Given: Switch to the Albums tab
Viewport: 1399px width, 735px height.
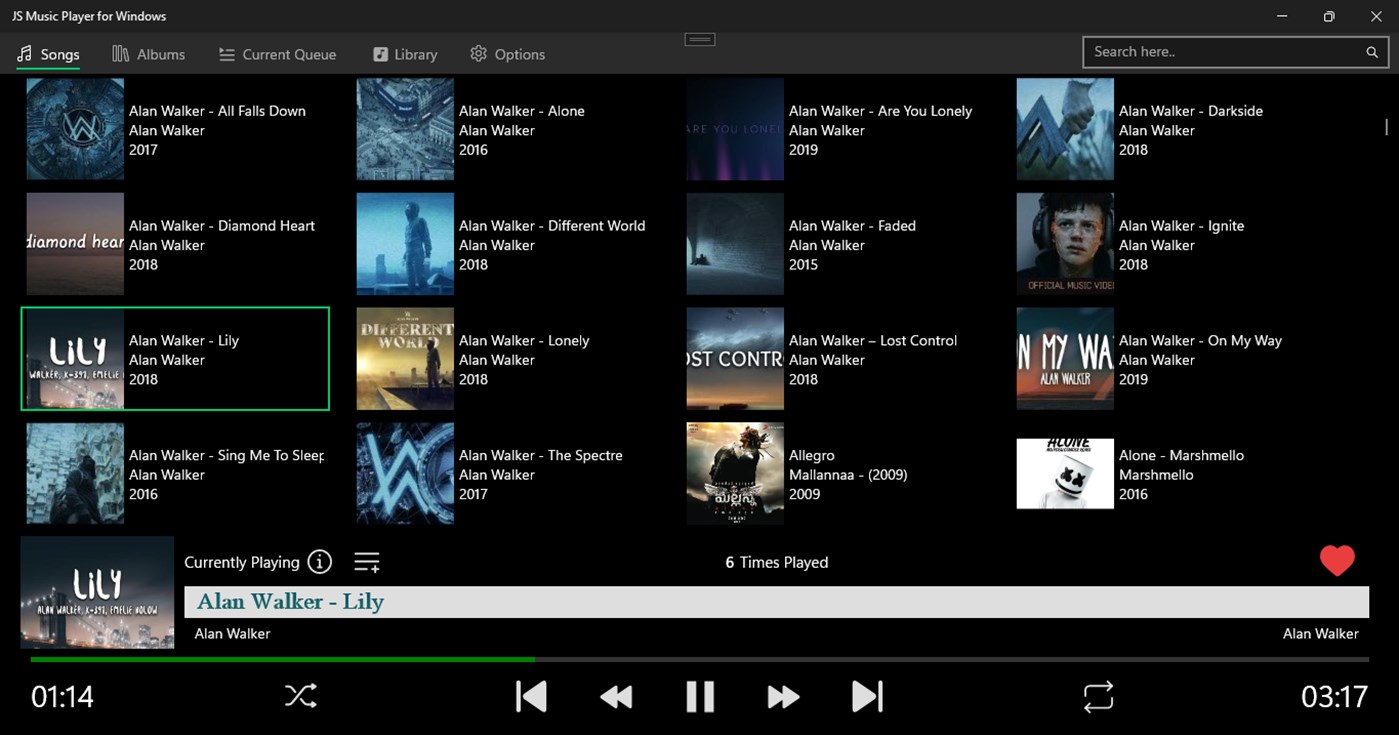Looking at the screenshot, I should click(x=149, y=53).
